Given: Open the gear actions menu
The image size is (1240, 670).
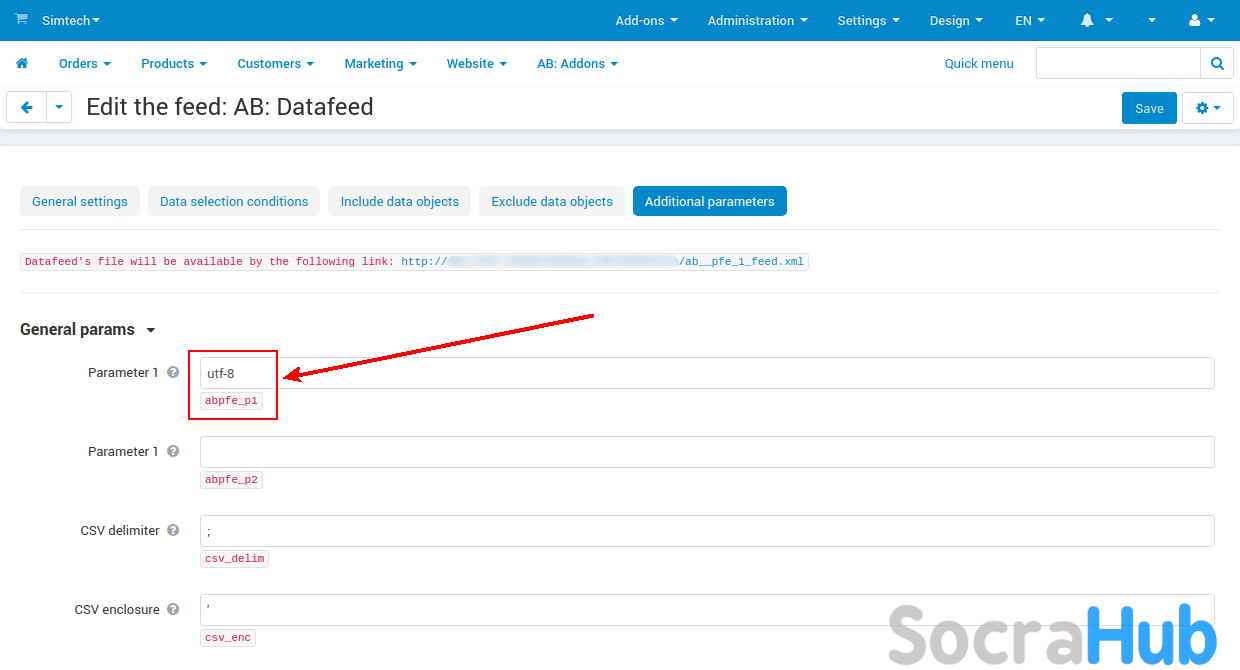Looking at the screenshot, I should tap(1208, 108).
